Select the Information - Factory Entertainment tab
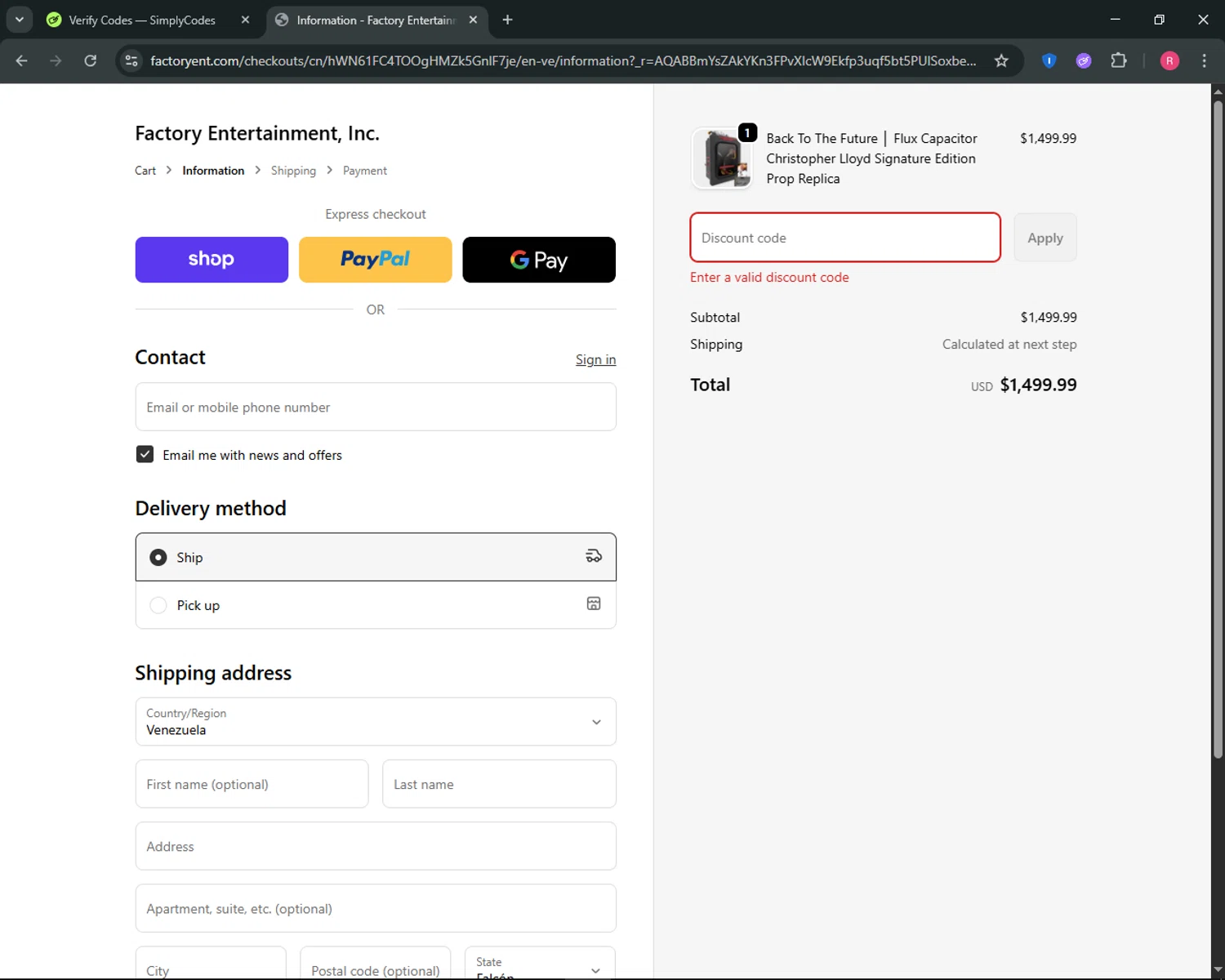 [376, 20]
